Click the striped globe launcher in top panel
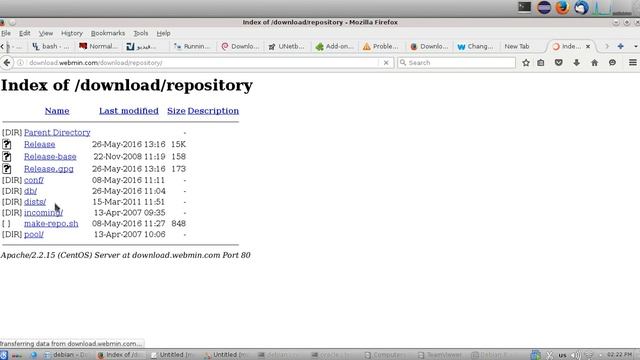 (544, 7)
